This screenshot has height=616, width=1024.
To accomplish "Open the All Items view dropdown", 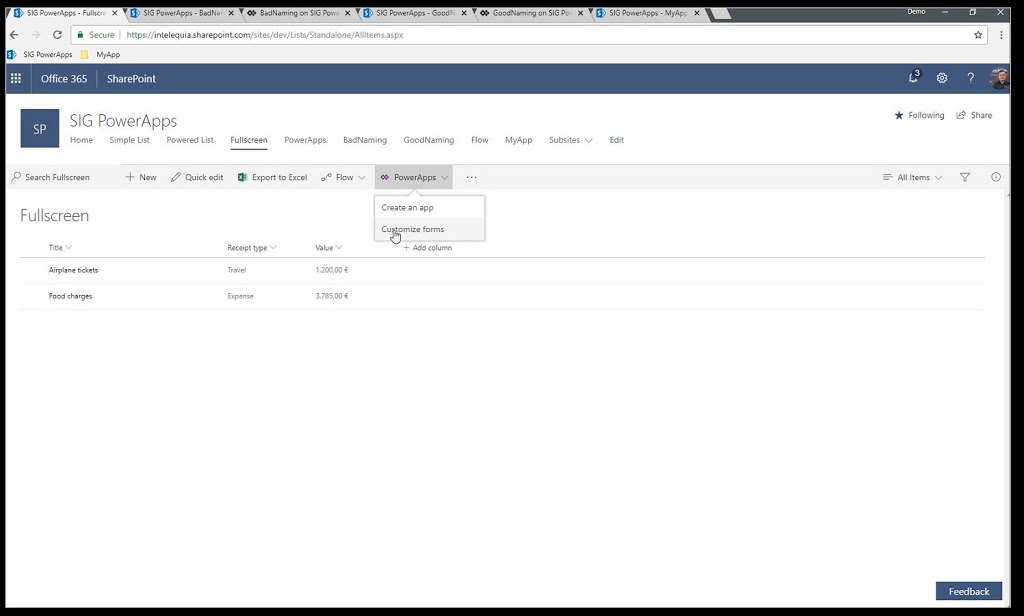I will [x=912, y=177].
